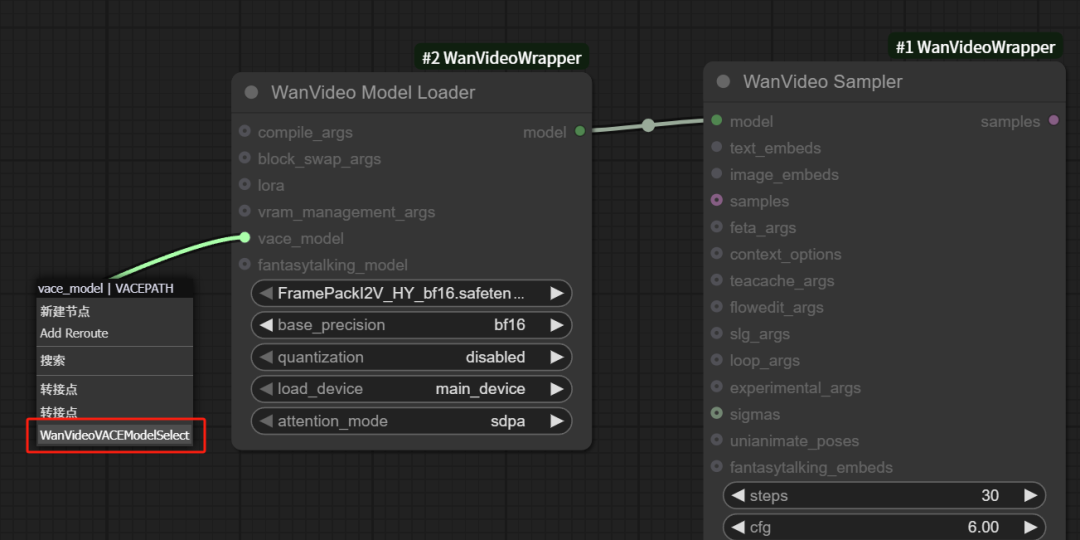Image resolution: width=1080 pixels, height=540 pixels.
Task: Click 新建节点 in the popup menu
Action: (65, 311)
